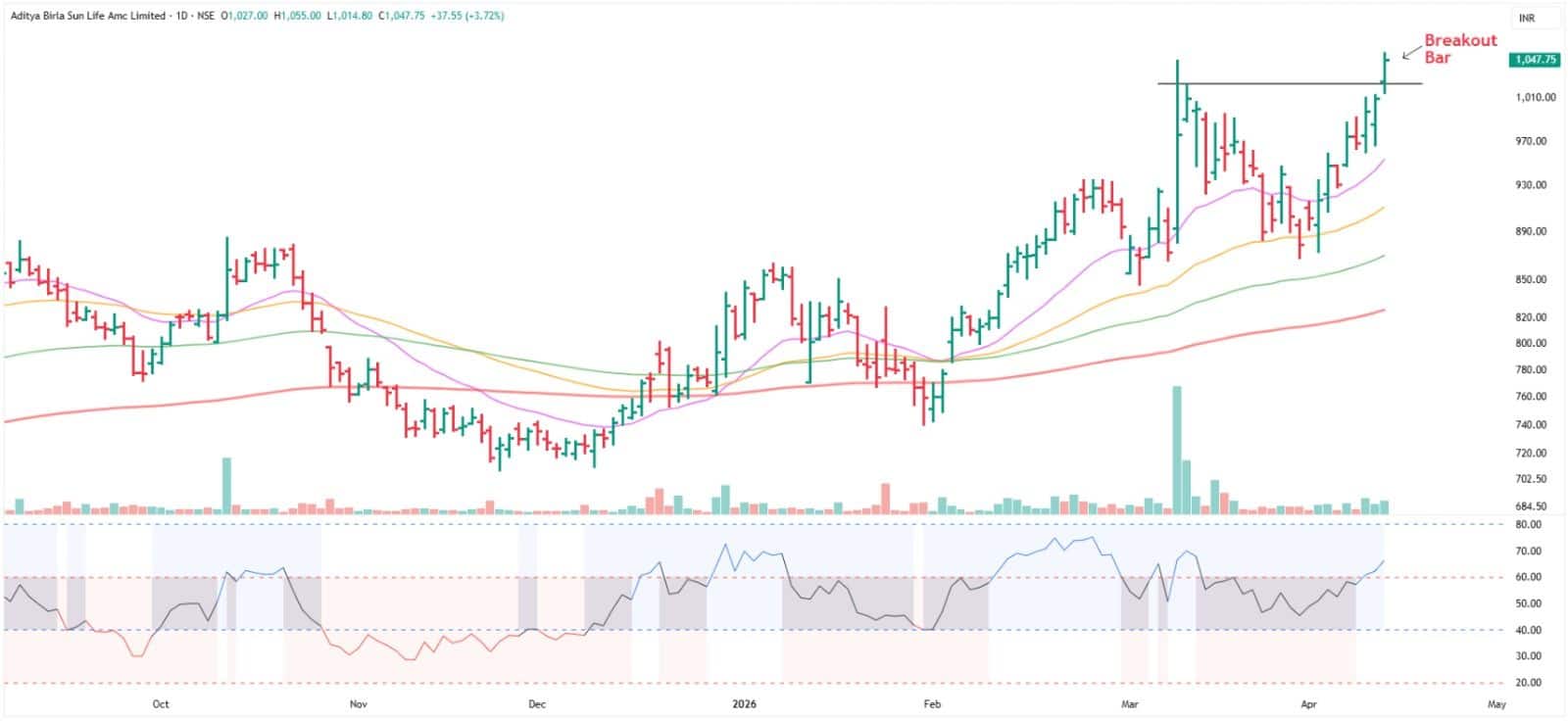Click the 684.50 label on price axis
This screenshot has width=1568, height=721.
[1532, 506]
